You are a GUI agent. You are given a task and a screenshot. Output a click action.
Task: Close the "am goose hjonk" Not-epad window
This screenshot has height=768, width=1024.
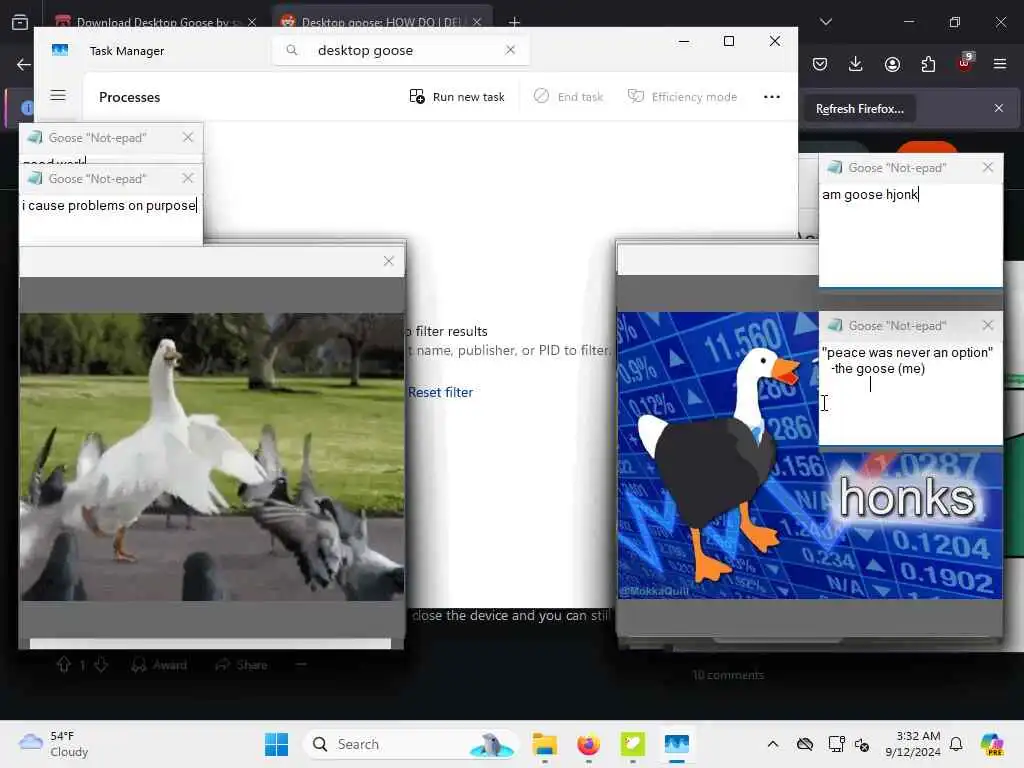pyautogui.click(x=987, y=167)
